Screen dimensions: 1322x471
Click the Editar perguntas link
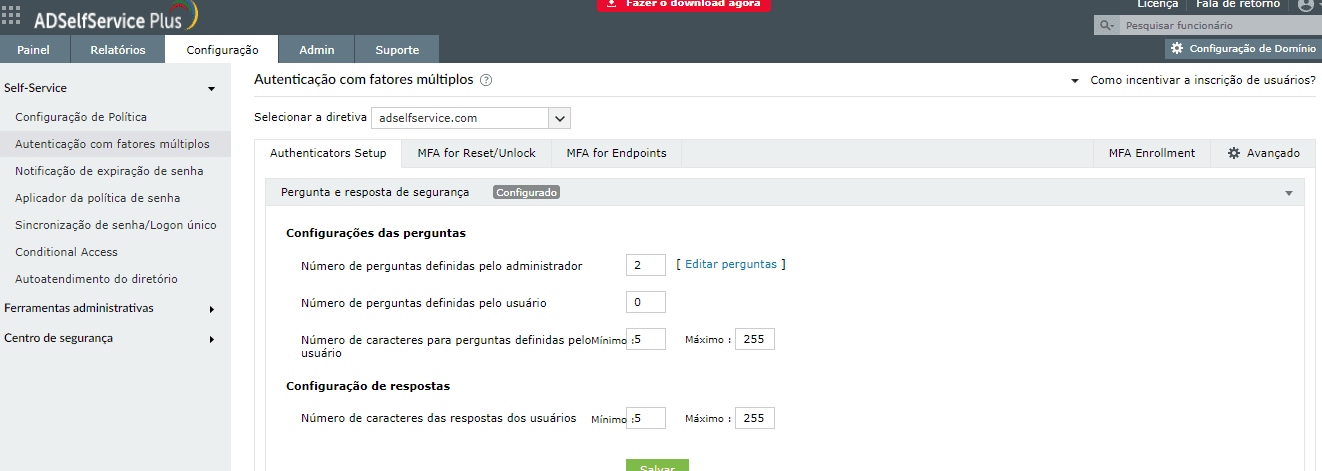[x=730, y=265]
